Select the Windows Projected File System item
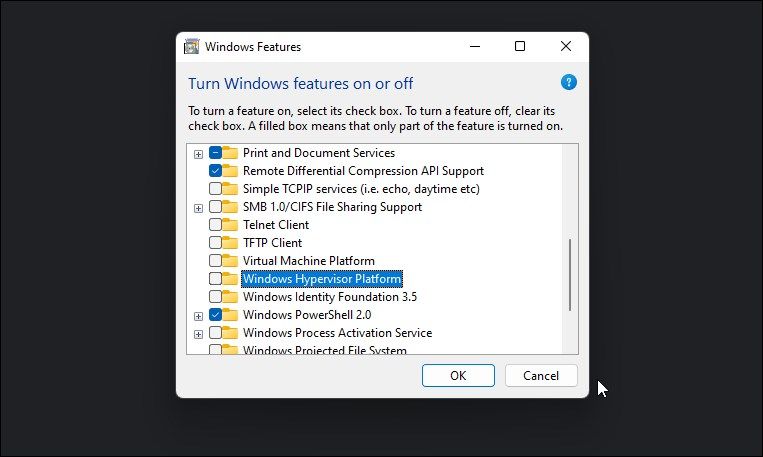Viewport: 763px width, 457px height. [x=324, y=350]
